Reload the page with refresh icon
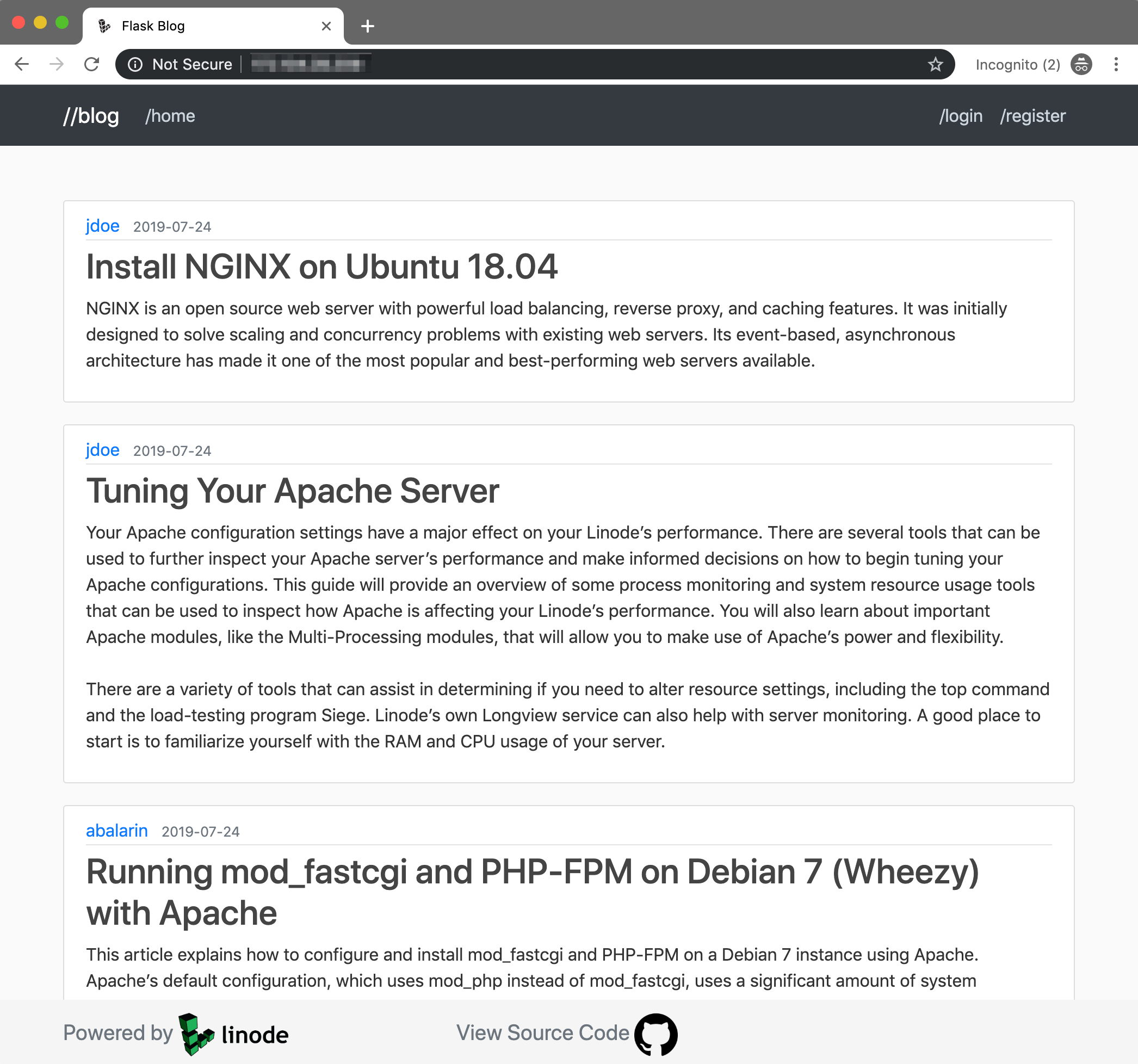The image size is (1138, 1064). pyautogui.click(x=91, y=64)
